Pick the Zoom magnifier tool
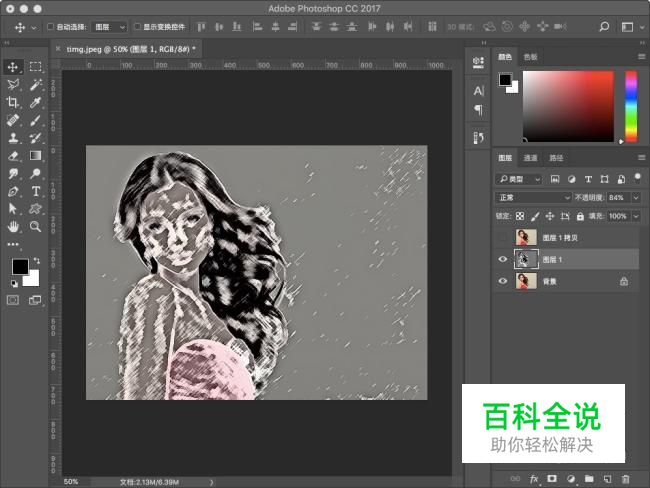The image size is (650, 488). point(35,227)
